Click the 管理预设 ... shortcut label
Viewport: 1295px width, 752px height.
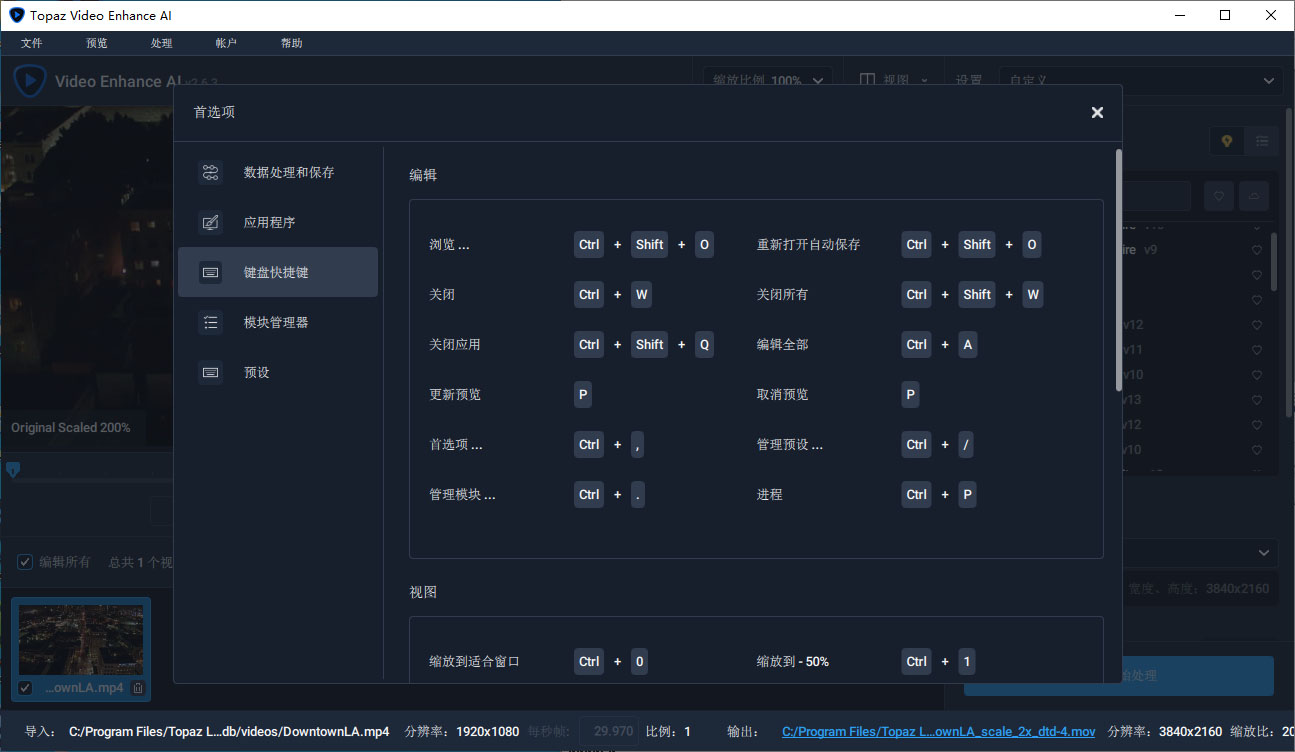[x=790, y=445]
